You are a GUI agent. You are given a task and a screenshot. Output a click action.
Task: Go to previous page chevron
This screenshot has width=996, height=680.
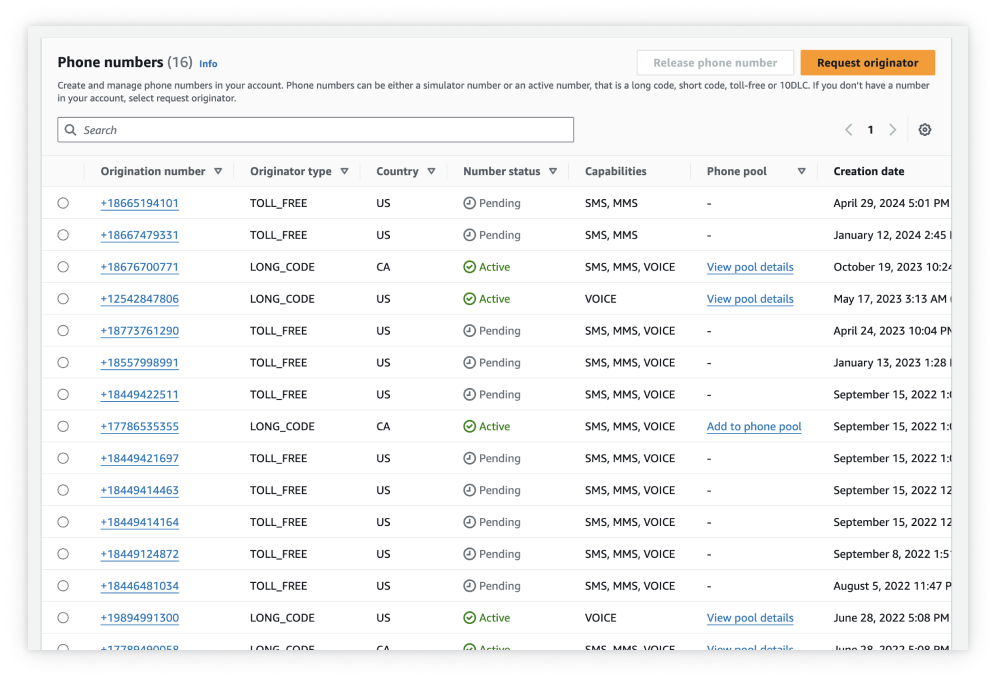click(x=848, y=130)
